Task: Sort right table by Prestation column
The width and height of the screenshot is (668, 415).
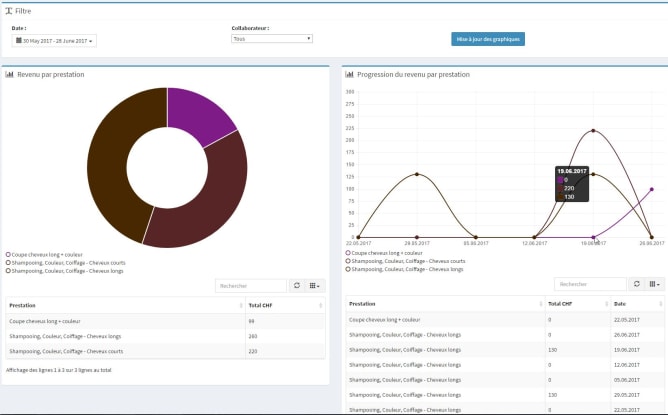Action: 445,304
